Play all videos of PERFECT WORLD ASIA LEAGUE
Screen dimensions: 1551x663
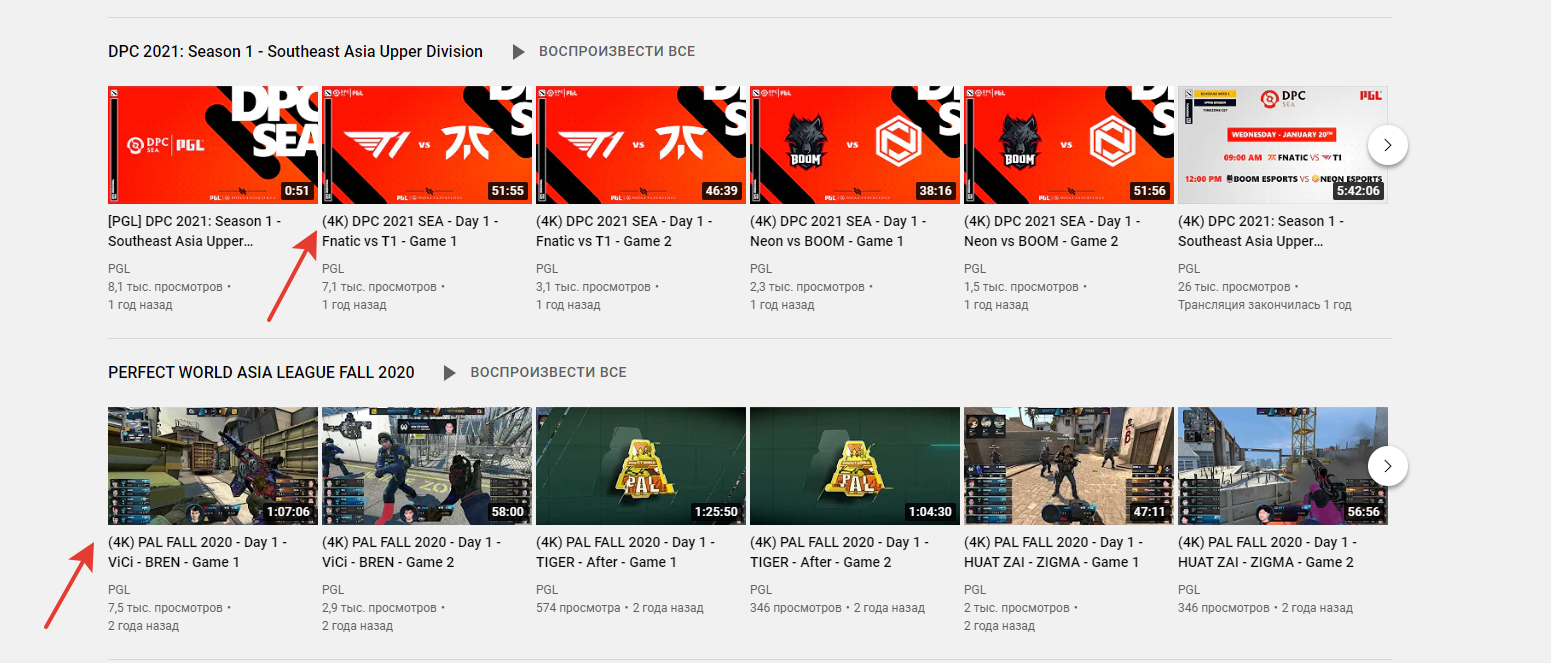pyautogui.click(x=549, y=372)
